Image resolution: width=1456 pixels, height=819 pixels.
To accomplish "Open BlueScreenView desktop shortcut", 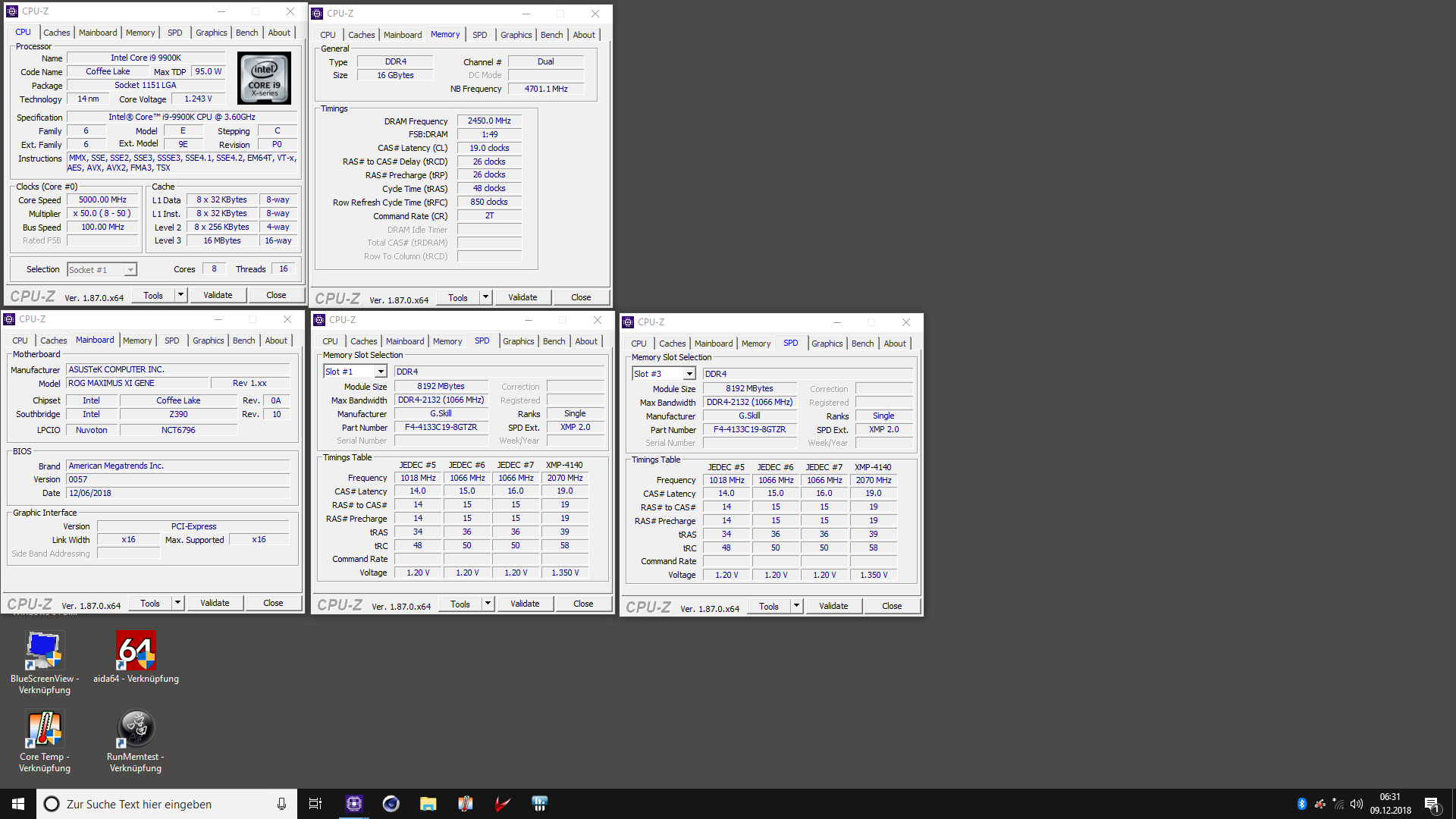I will pyautogui.click(x=44, y=662).
